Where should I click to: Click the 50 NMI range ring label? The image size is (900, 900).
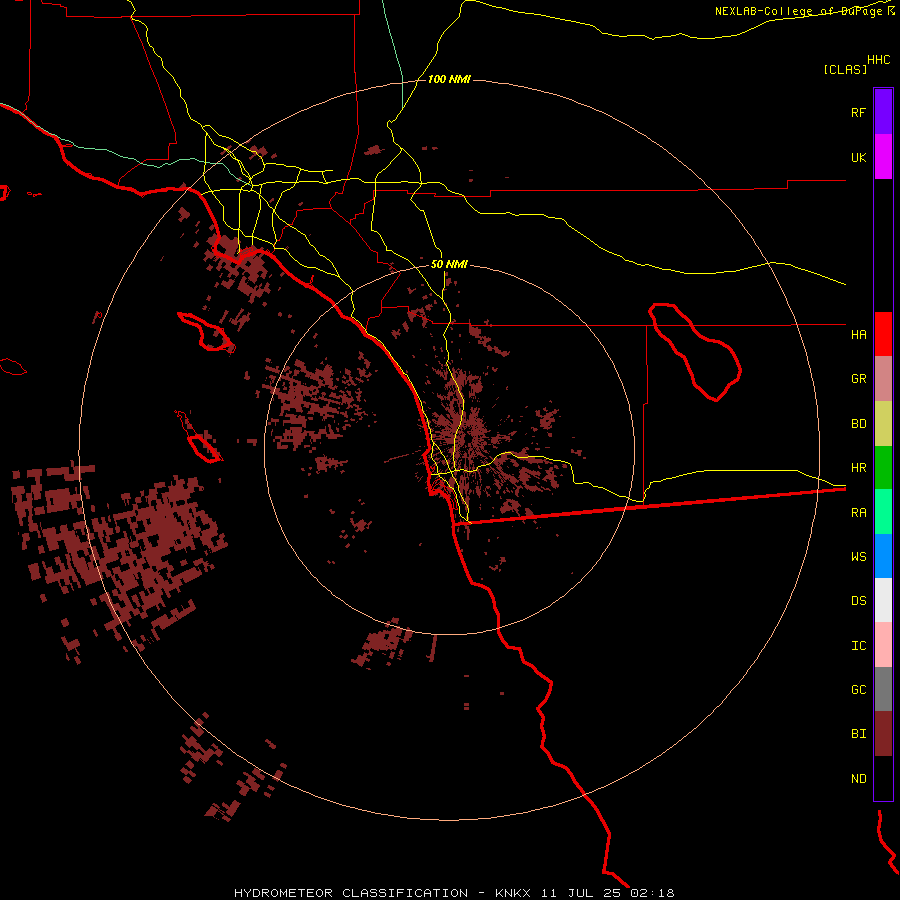pos(449,264)
